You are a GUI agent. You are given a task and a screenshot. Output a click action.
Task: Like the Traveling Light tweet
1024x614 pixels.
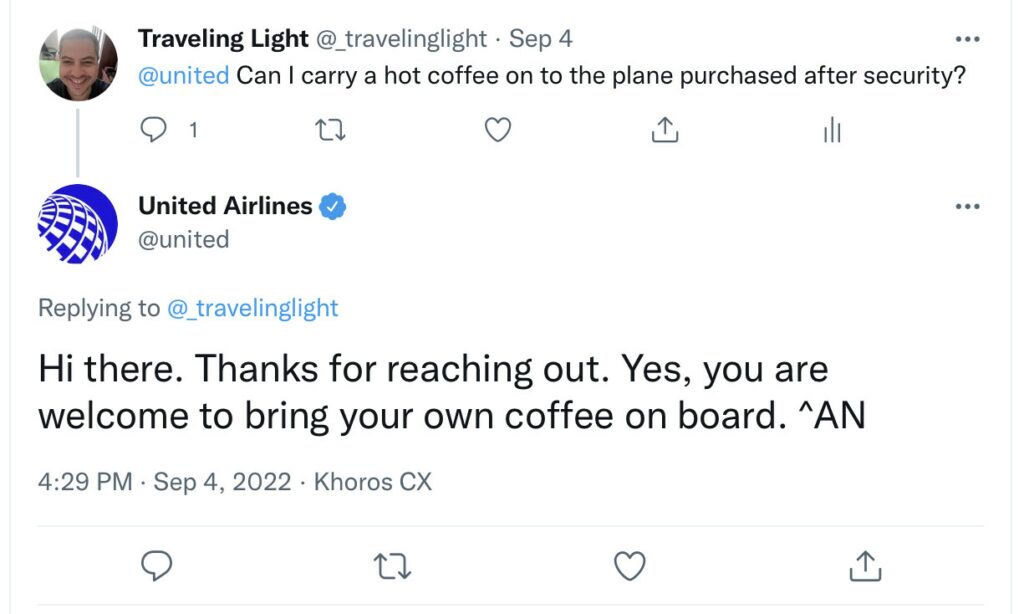click(x=498, y=130)
